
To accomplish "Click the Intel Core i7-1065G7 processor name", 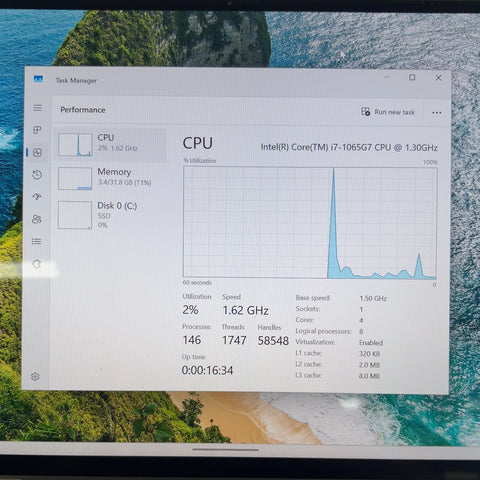I will [349, 147].
